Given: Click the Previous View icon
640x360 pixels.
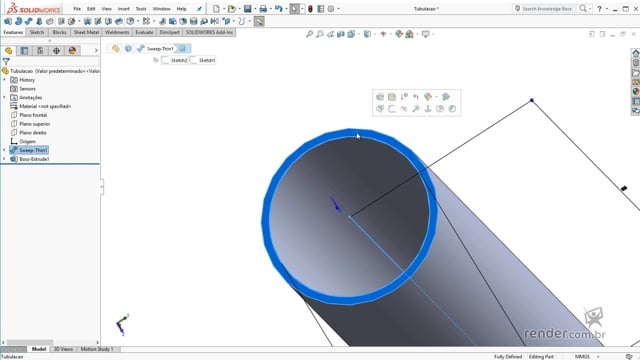Looking at the screenshot, I should (x=330, y=34).
